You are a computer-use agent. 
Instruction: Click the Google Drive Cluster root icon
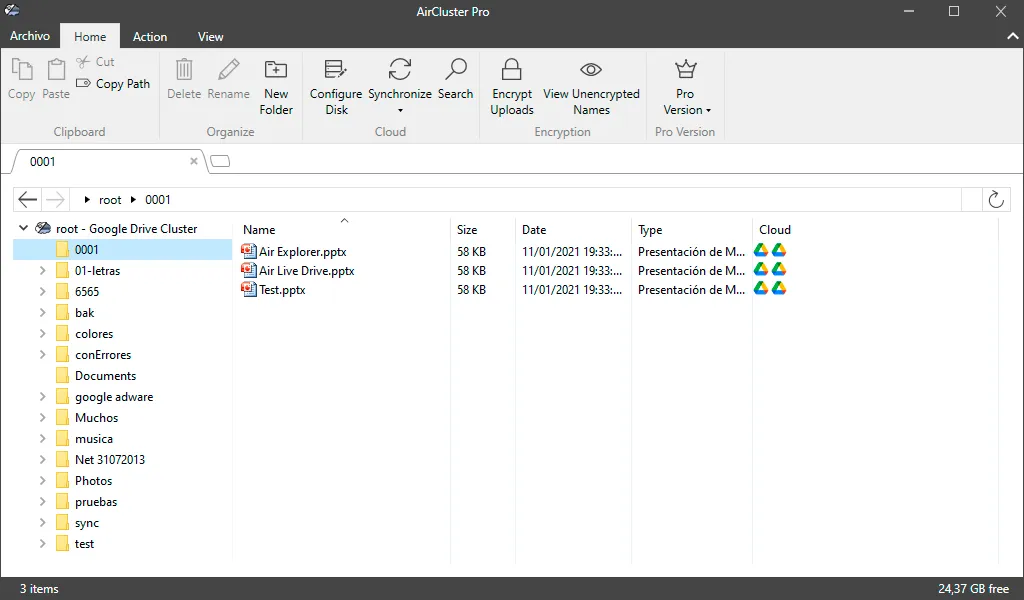[x=43, y=228]
